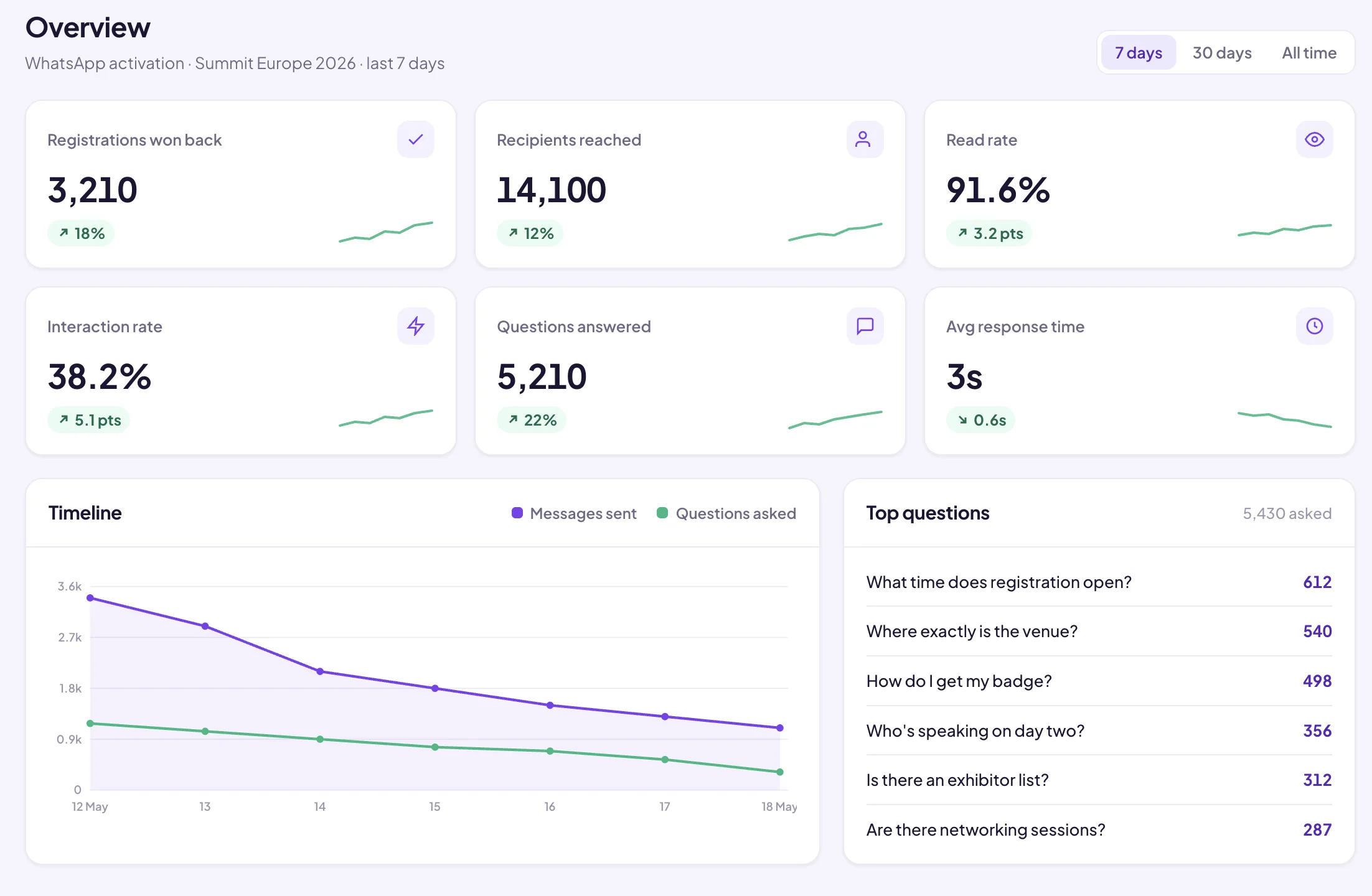1372x896 pixels.
Task: Click Messages sent data point on 14
Action: pos(320,671)
